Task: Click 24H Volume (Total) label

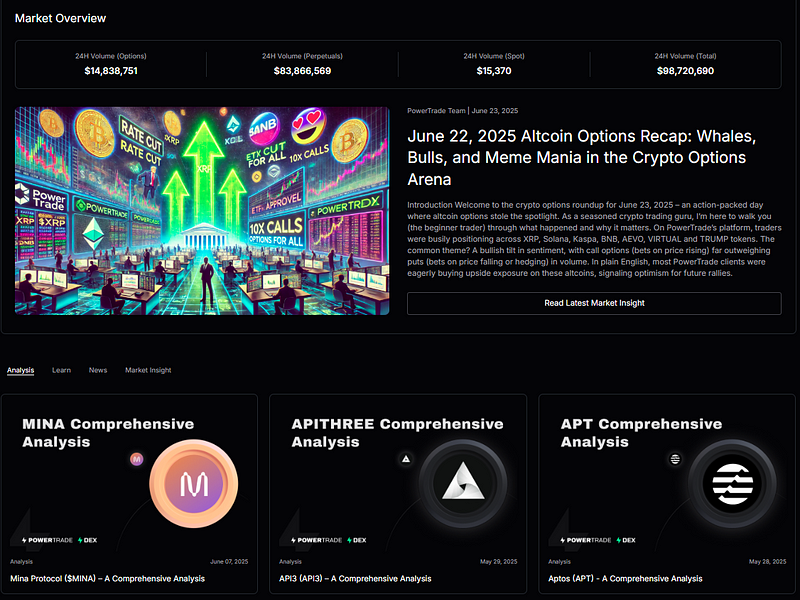Action: tap(685, 56)
